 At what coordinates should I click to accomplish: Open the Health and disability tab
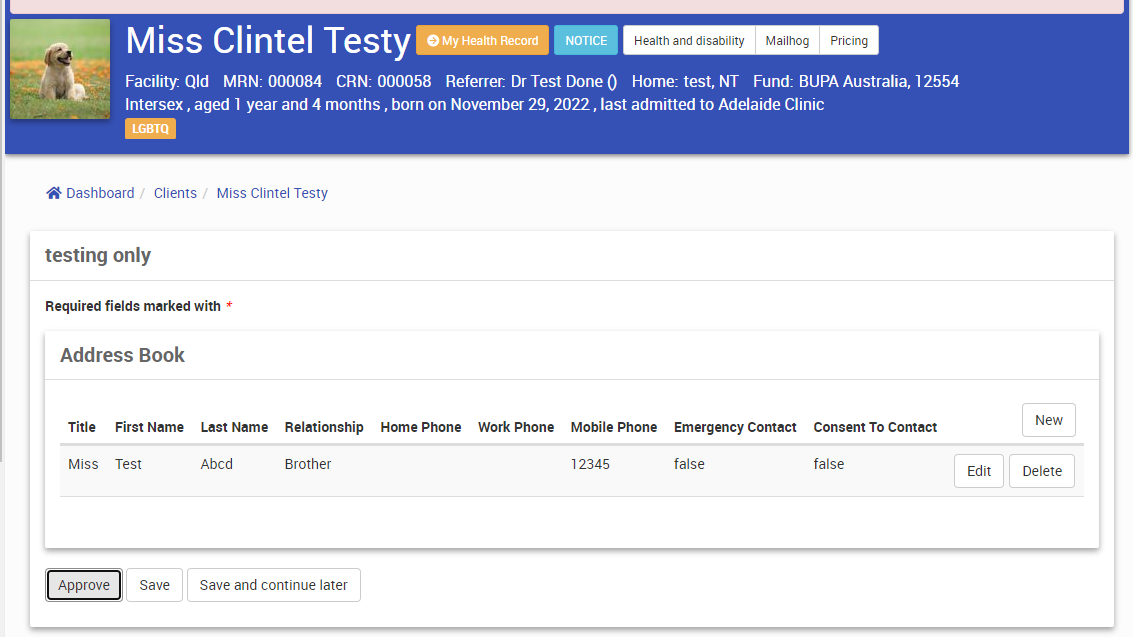coord(689,40)
